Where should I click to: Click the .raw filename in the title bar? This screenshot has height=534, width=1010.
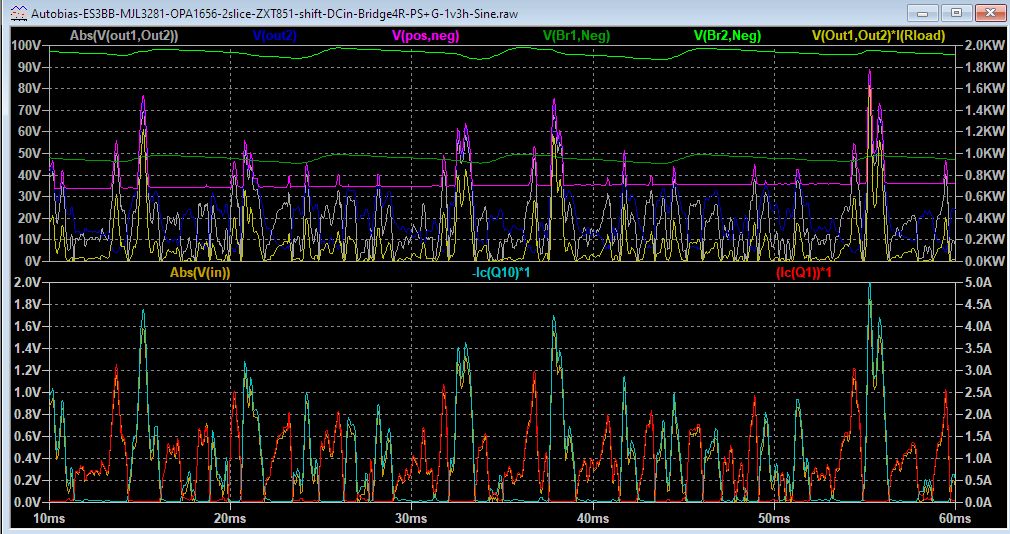(x=274, y=14)
